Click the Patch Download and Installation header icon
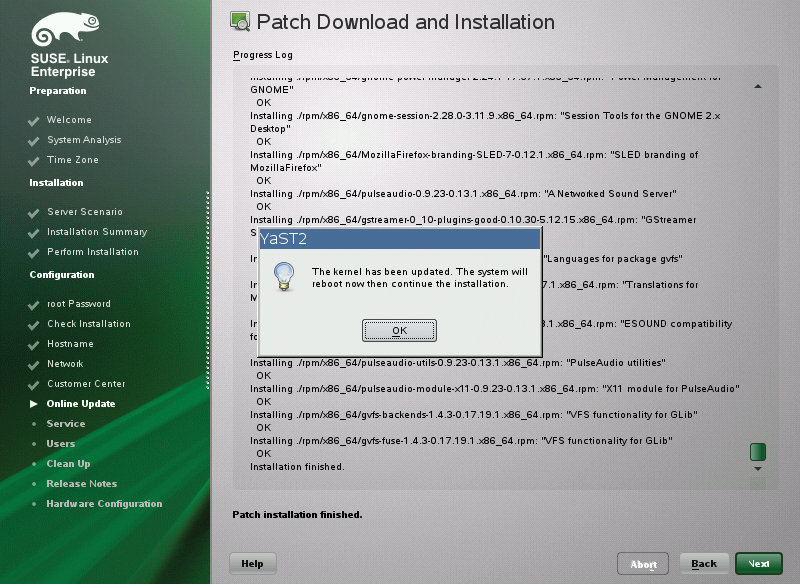This screenshot has height=584, width=800. [239, 21]
